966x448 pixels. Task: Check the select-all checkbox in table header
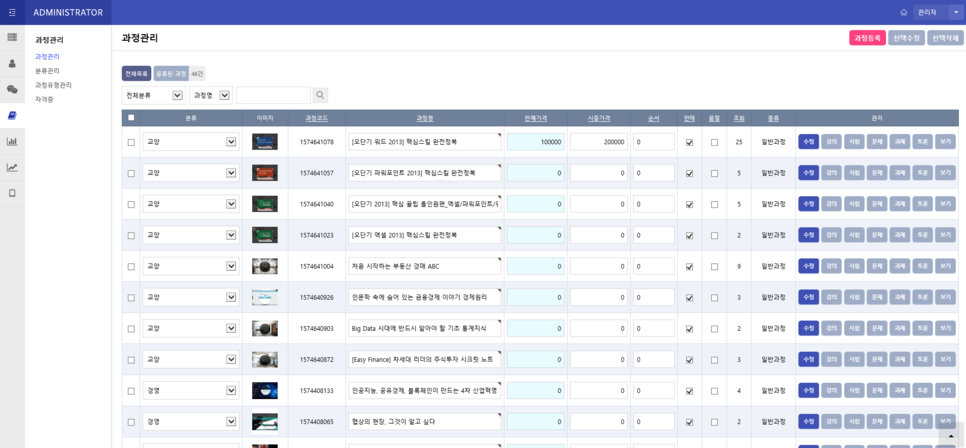click(131, 118)
